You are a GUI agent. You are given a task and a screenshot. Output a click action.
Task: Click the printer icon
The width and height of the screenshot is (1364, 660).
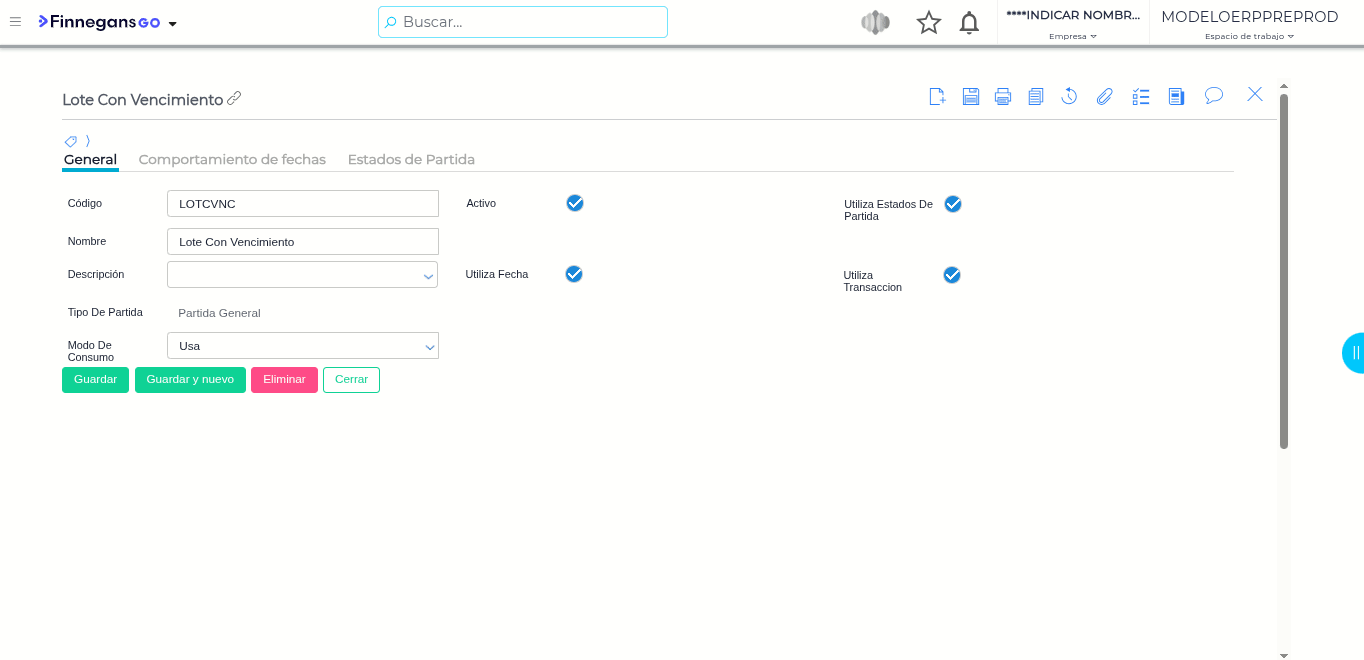[x=1003, y=96]
